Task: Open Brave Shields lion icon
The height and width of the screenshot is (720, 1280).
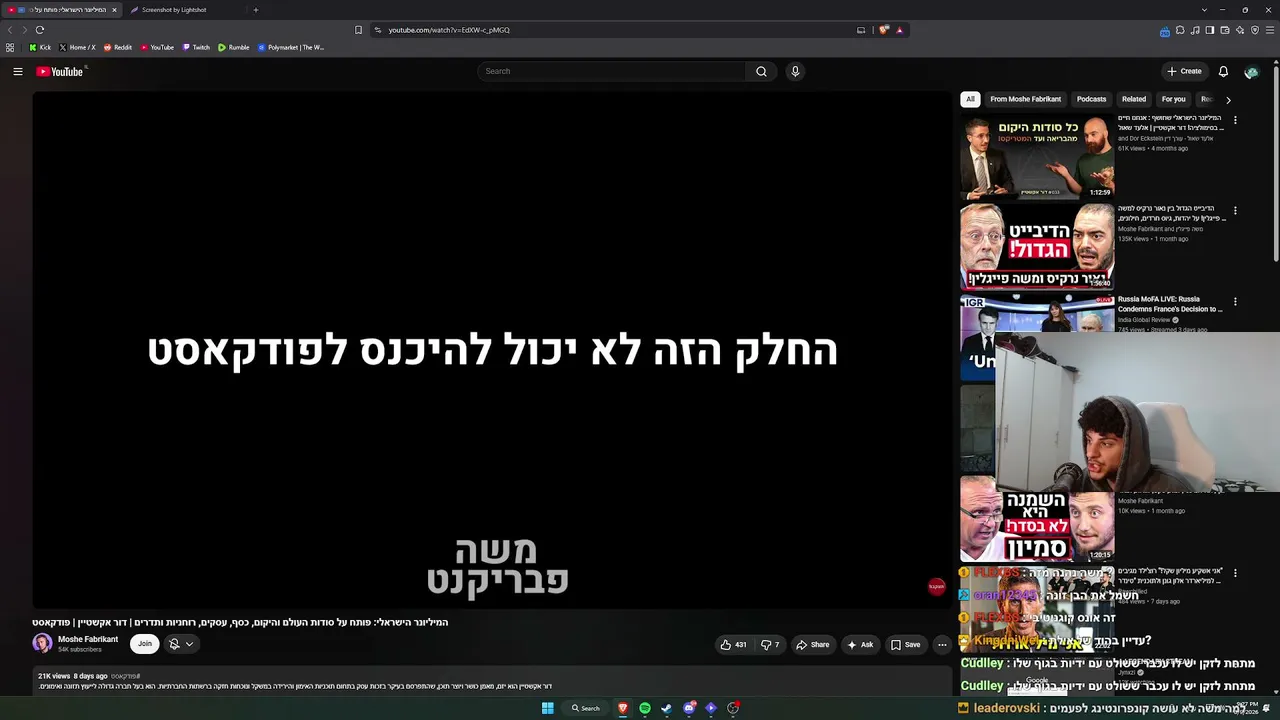Action: 884,30
